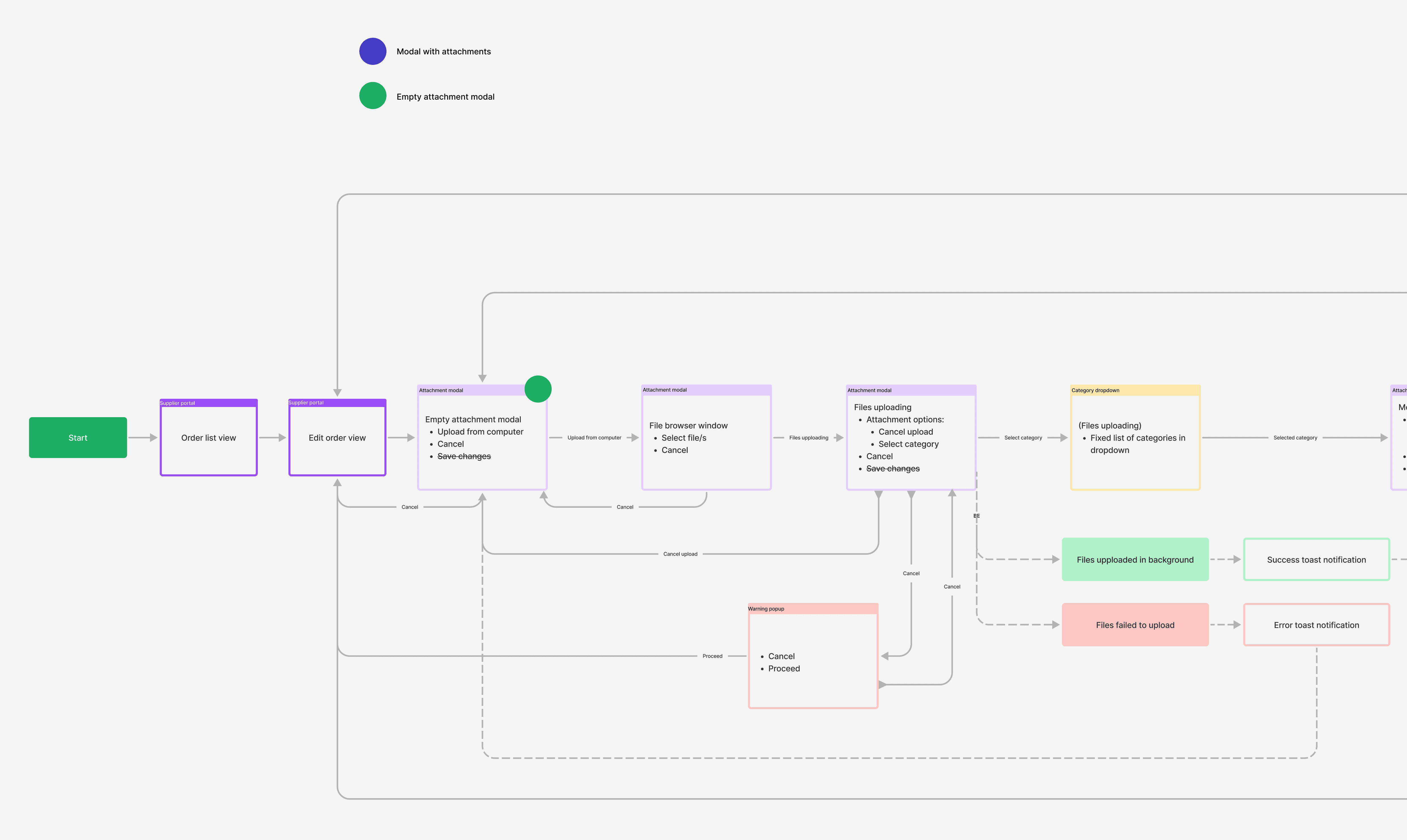The width and height of the screenshot is (1407, 840).
Task: Click the green Start node
Action: [78, 437]
